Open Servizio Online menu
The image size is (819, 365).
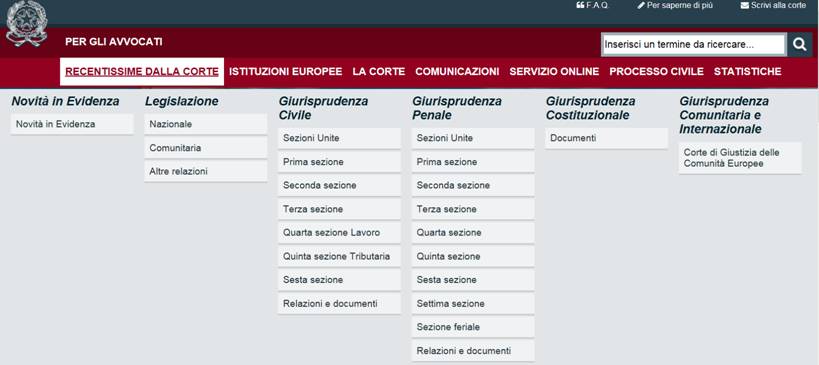click(554, 72)
